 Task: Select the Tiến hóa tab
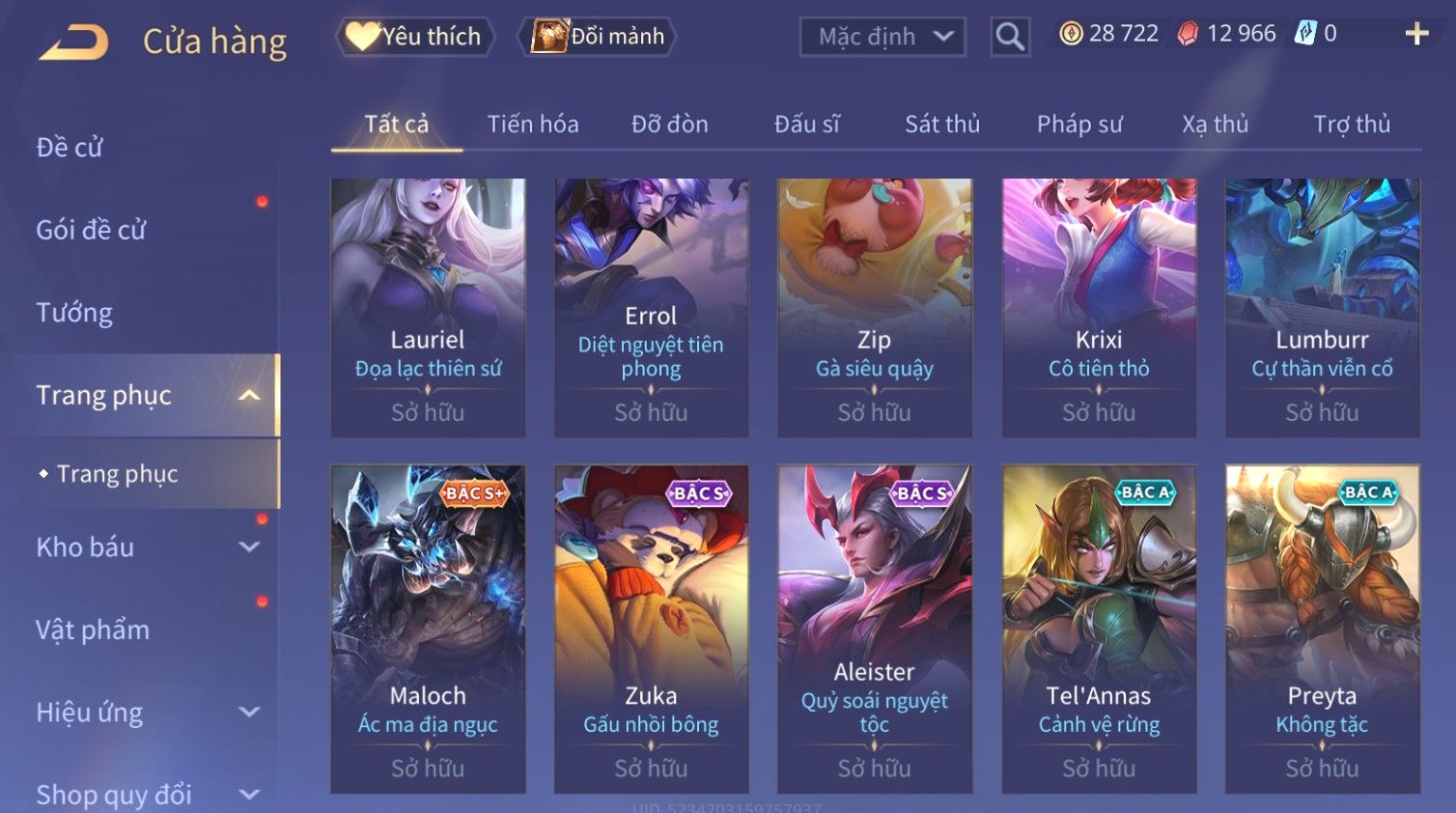533,125
